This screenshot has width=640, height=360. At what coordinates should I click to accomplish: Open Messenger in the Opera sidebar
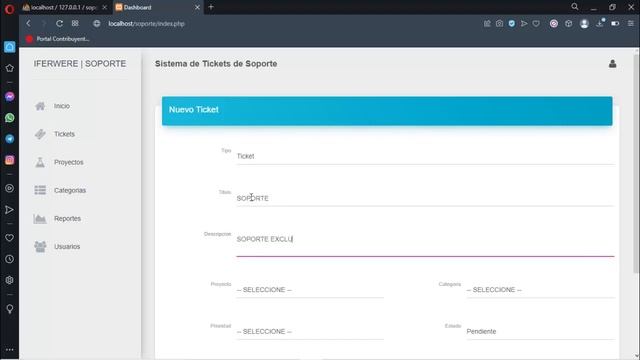10,97
